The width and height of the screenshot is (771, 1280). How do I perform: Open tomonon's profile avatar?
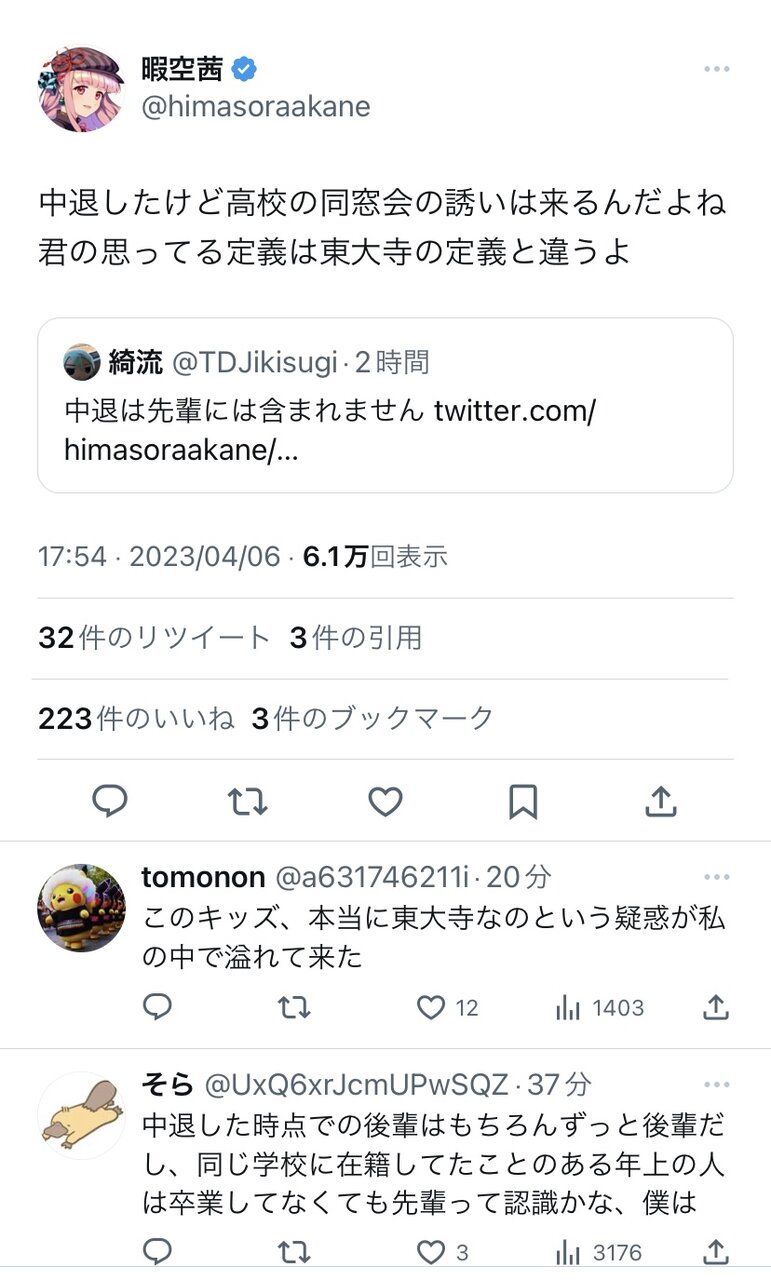pos(81,908)
